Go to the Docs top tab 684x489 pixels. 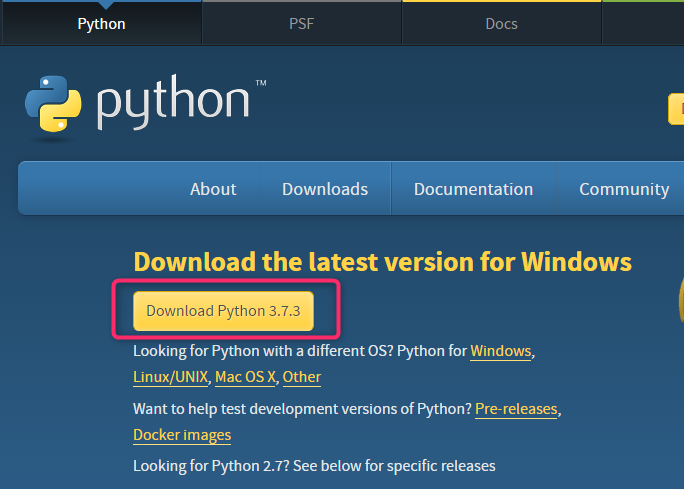[x=501, y=23]
